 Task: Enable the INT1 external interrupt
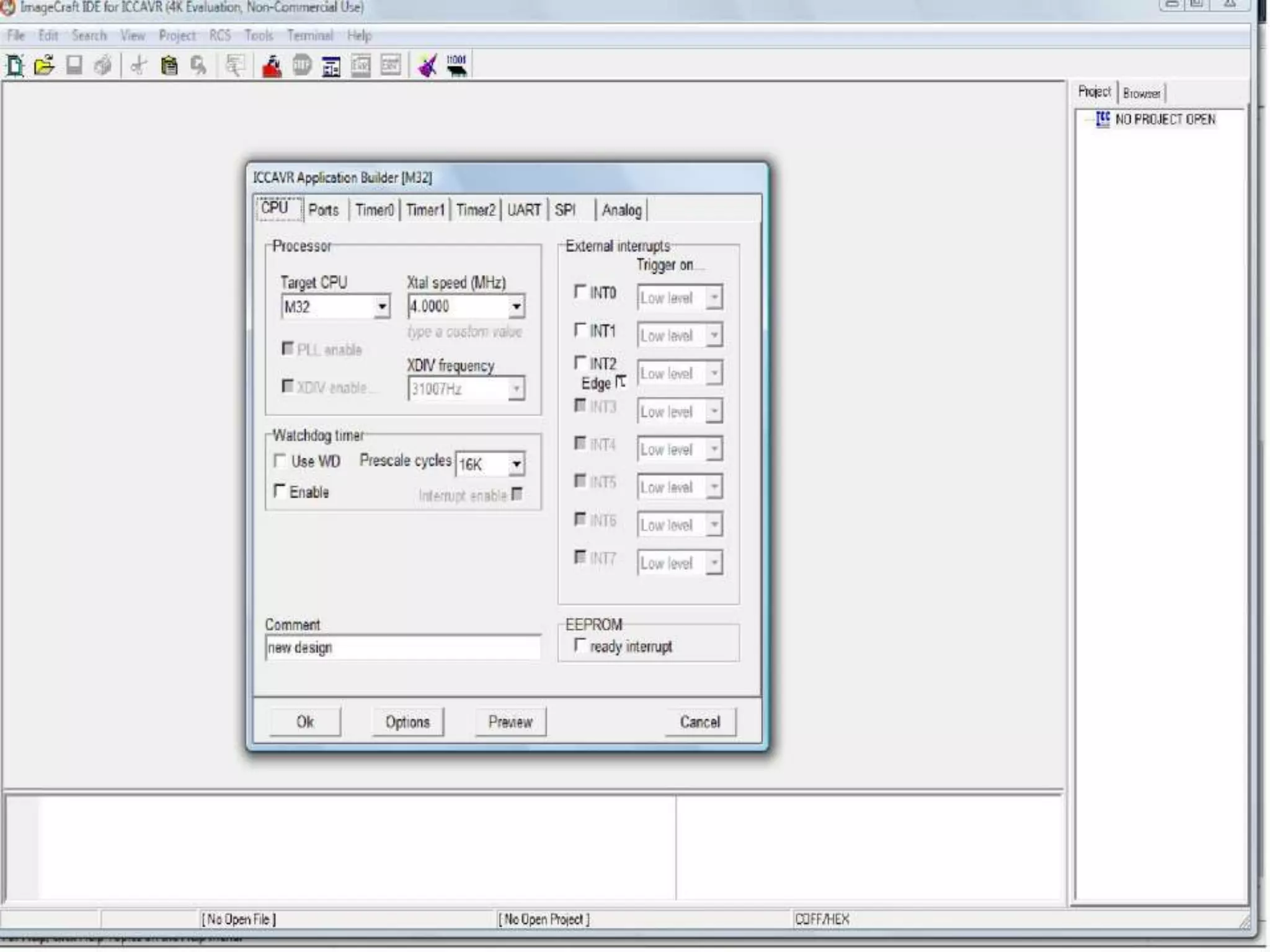tap(580, 330)
